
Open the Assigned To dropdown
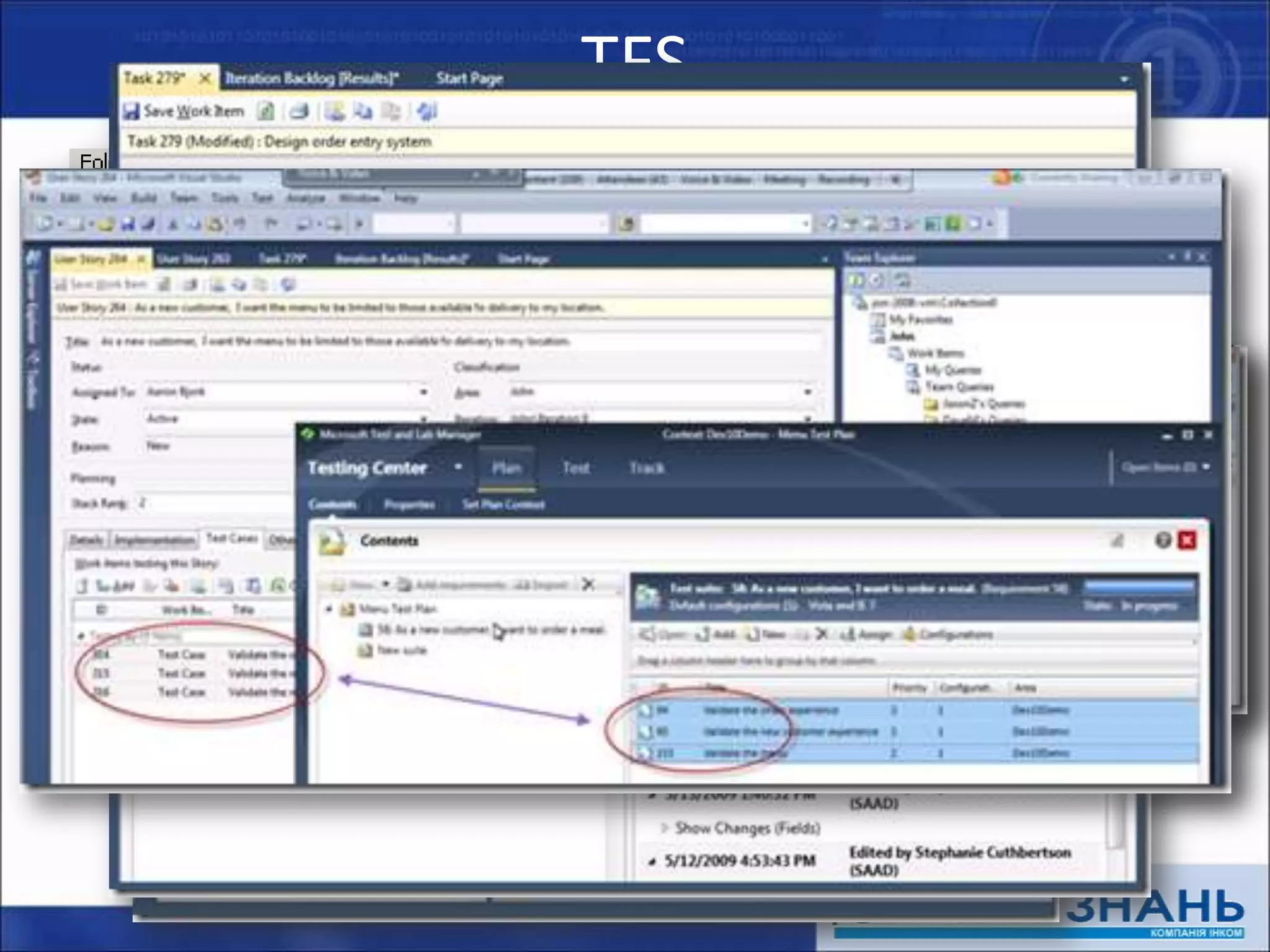point(424,392)
